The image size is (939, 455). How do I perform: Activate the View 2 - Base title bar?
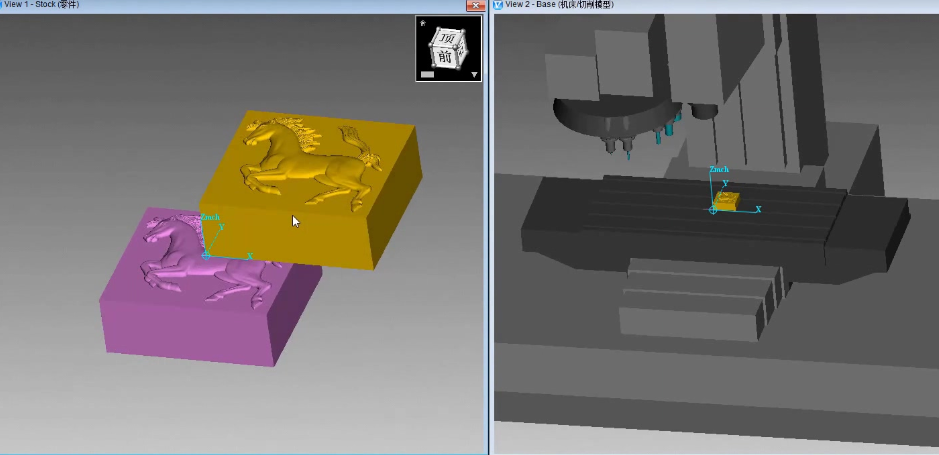pos(700,5)
